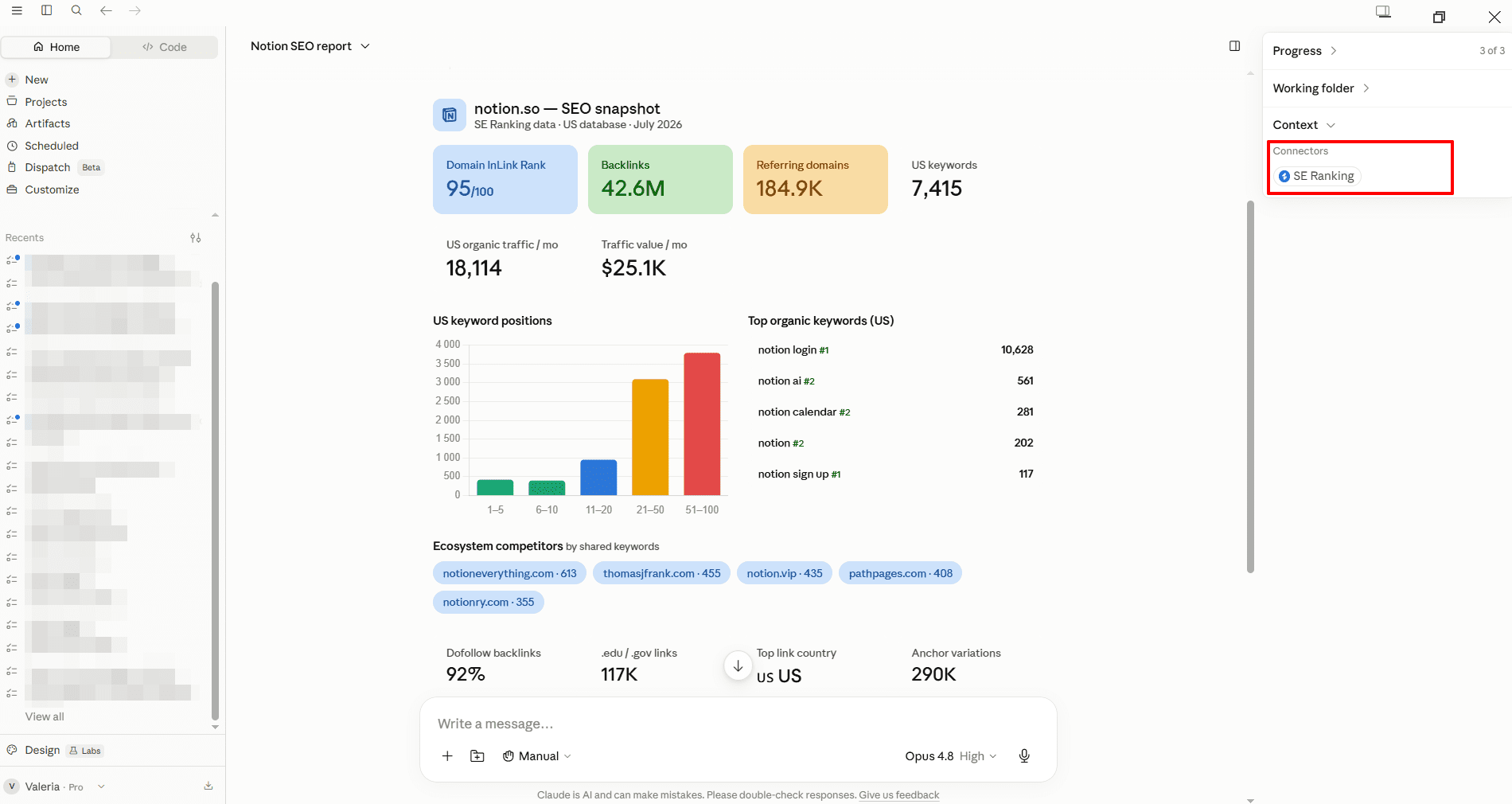
Task: Click the Recents filter settings icon
Action: 196,238
